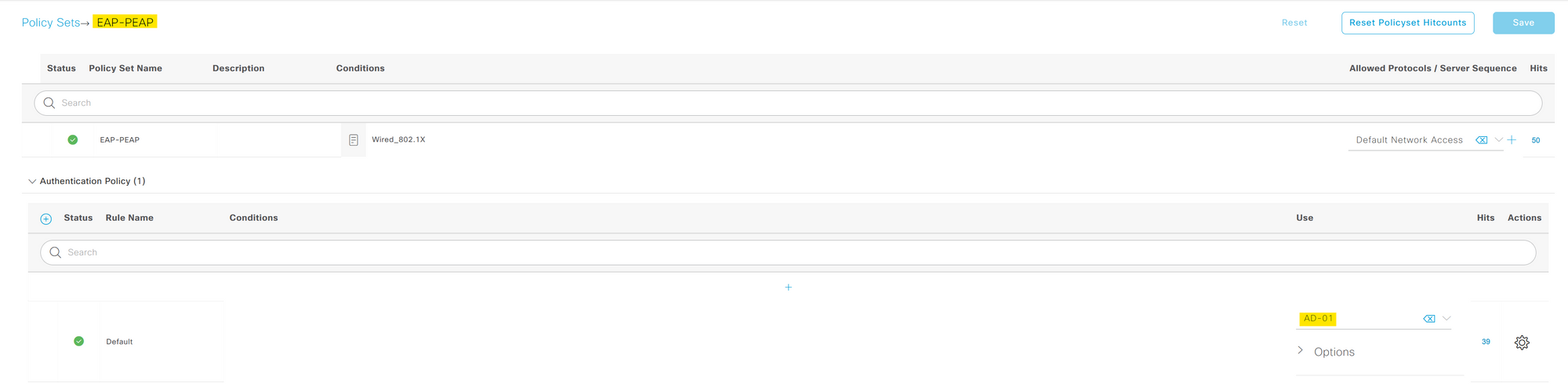This screenshot has height=387, width=1568.
Task: Open the Default Network Access dropdown arrow
Action: pyautogui.click(x=1498, y=140)
